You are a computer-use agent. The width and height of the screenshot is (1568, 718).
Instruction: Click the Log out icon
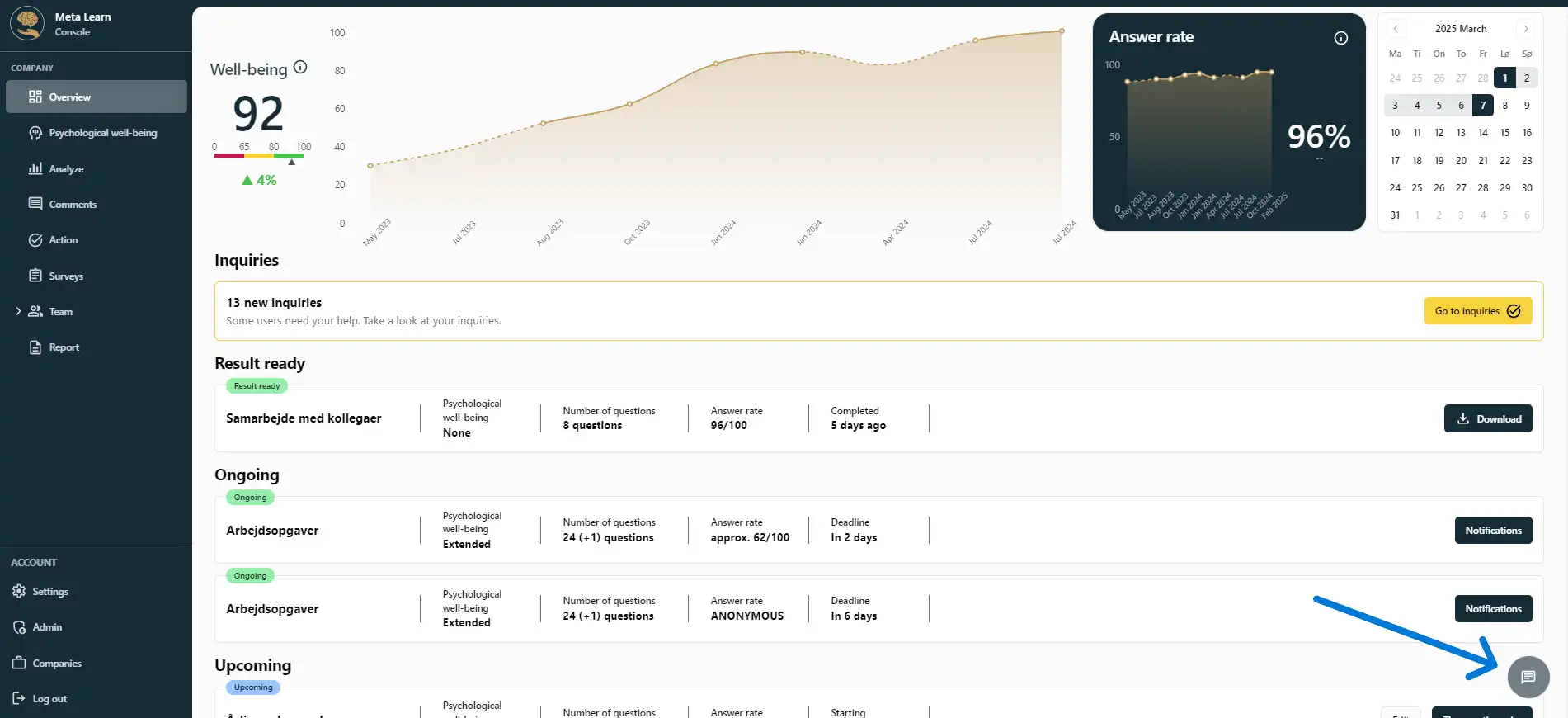19,699
